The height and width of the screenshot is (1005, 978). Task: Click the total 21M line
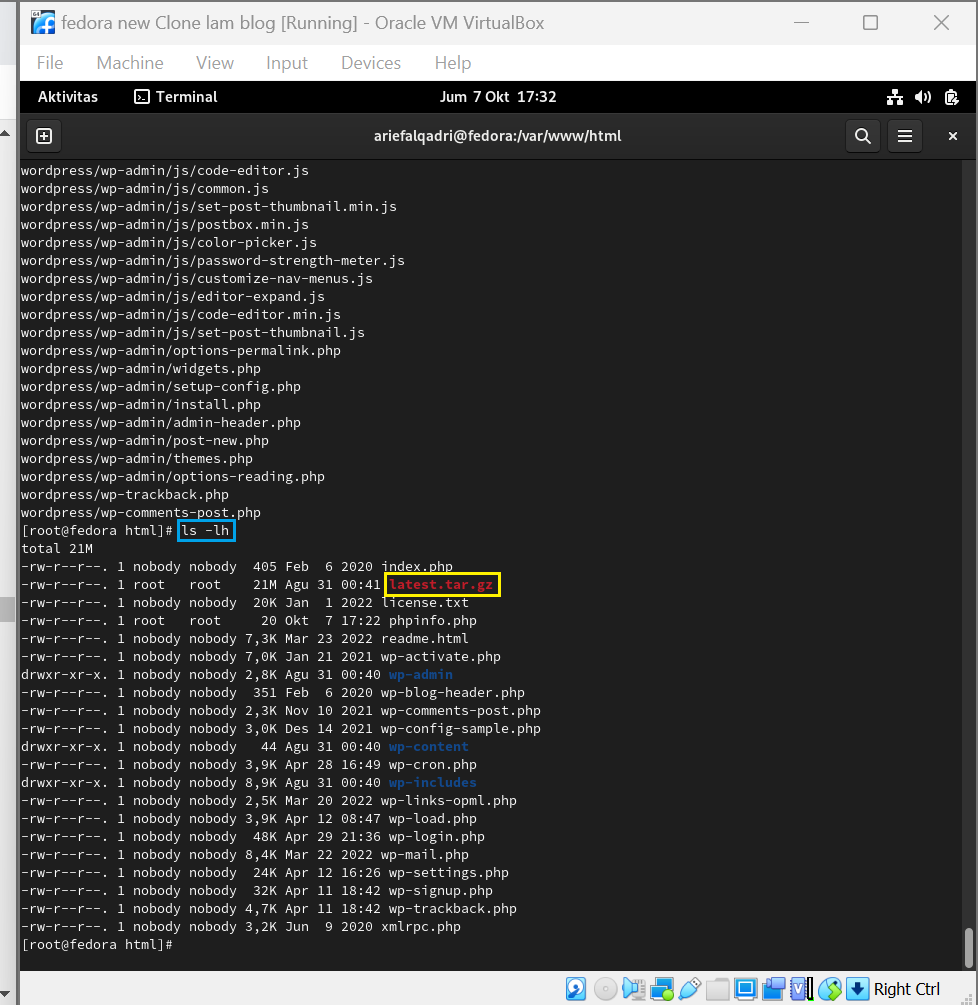pos(57,549)
